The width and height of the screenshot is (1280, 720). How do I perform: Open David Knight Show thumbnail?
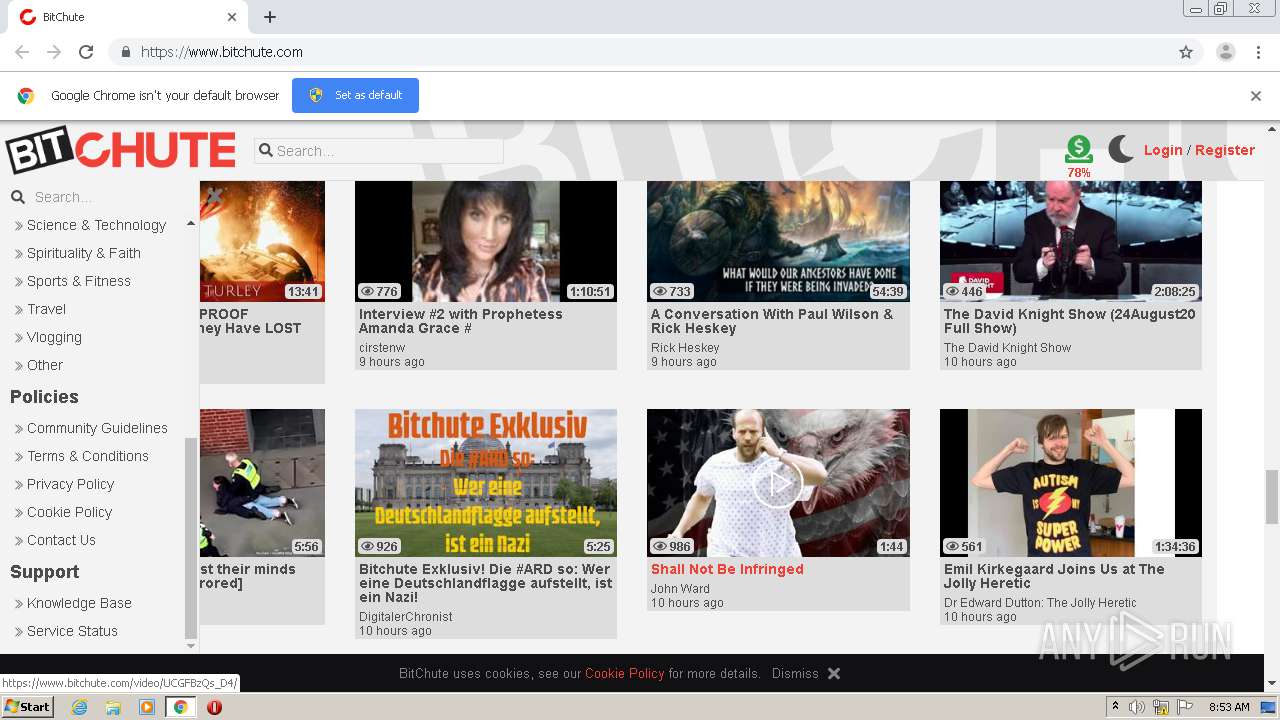(1071, 241)
